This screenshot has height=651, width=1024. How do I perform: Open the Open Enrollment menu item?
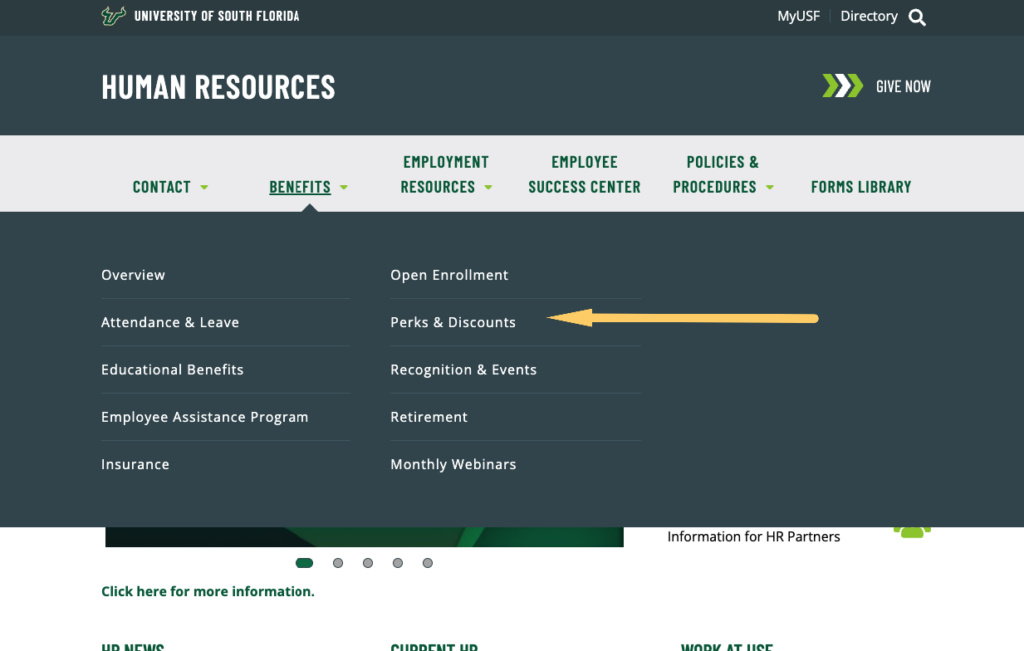pos(449,275)
